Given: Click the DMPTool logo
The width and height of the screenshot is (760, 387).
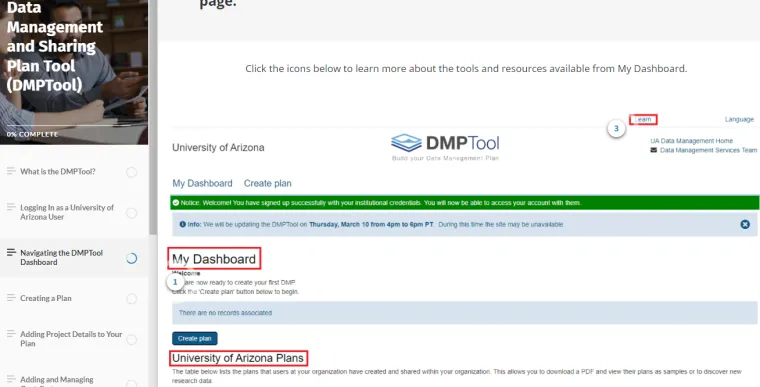Looking at the screenshot, I should [x=445, y=147].
